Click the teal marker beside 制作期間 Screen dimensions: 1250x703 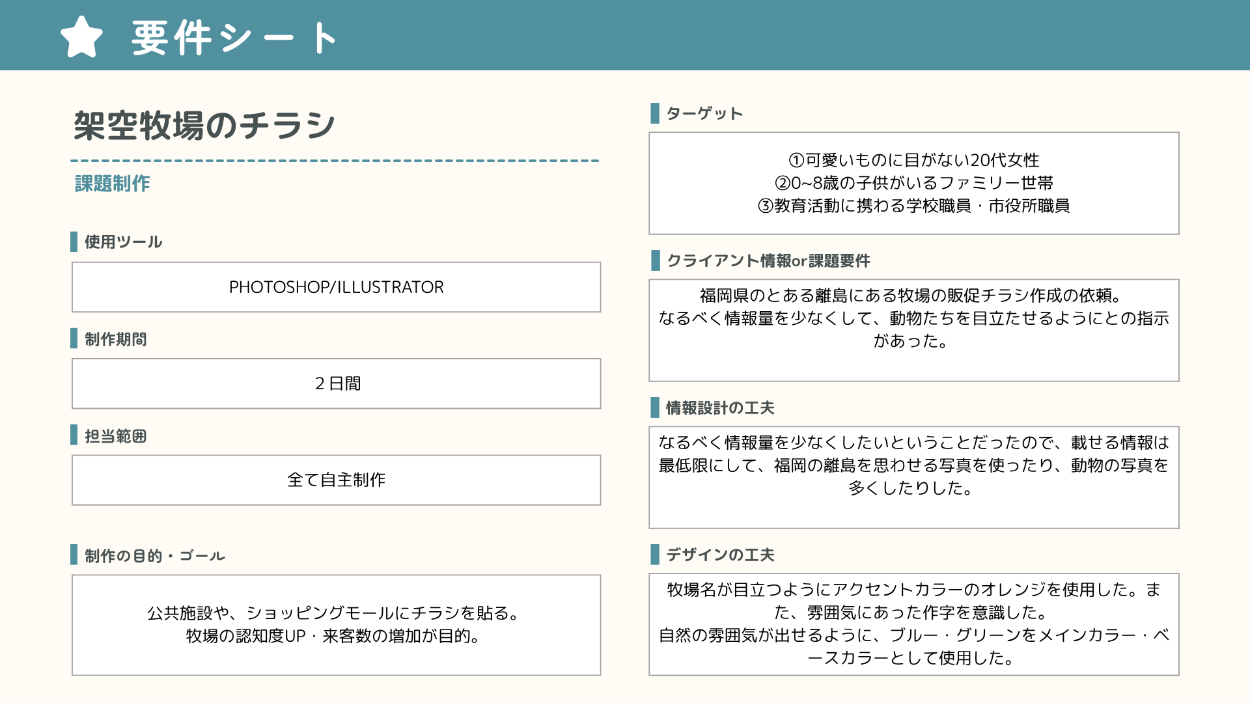[x=74, y=339]
